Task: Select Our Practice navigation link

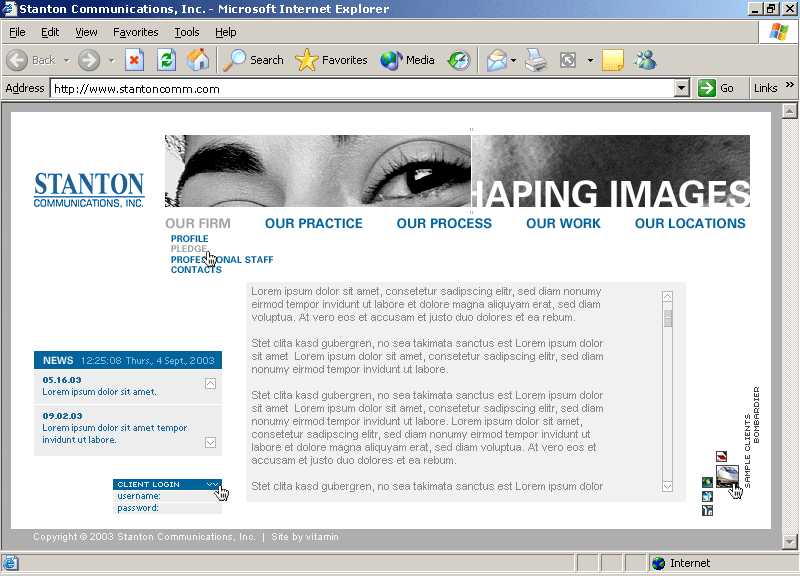Action: pos(313,223)
